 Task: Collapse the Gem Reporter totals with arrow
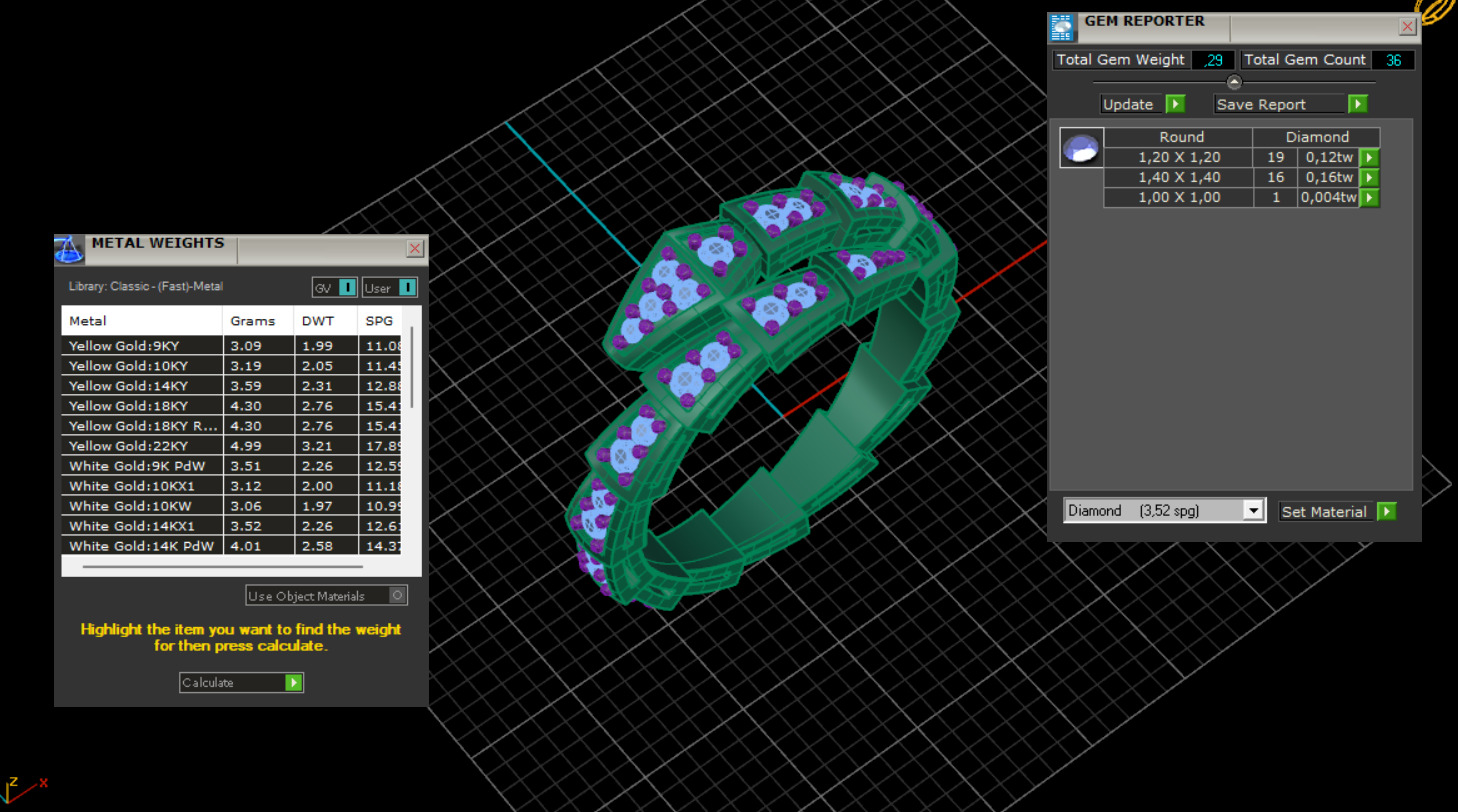click(x=1234, y=83)
